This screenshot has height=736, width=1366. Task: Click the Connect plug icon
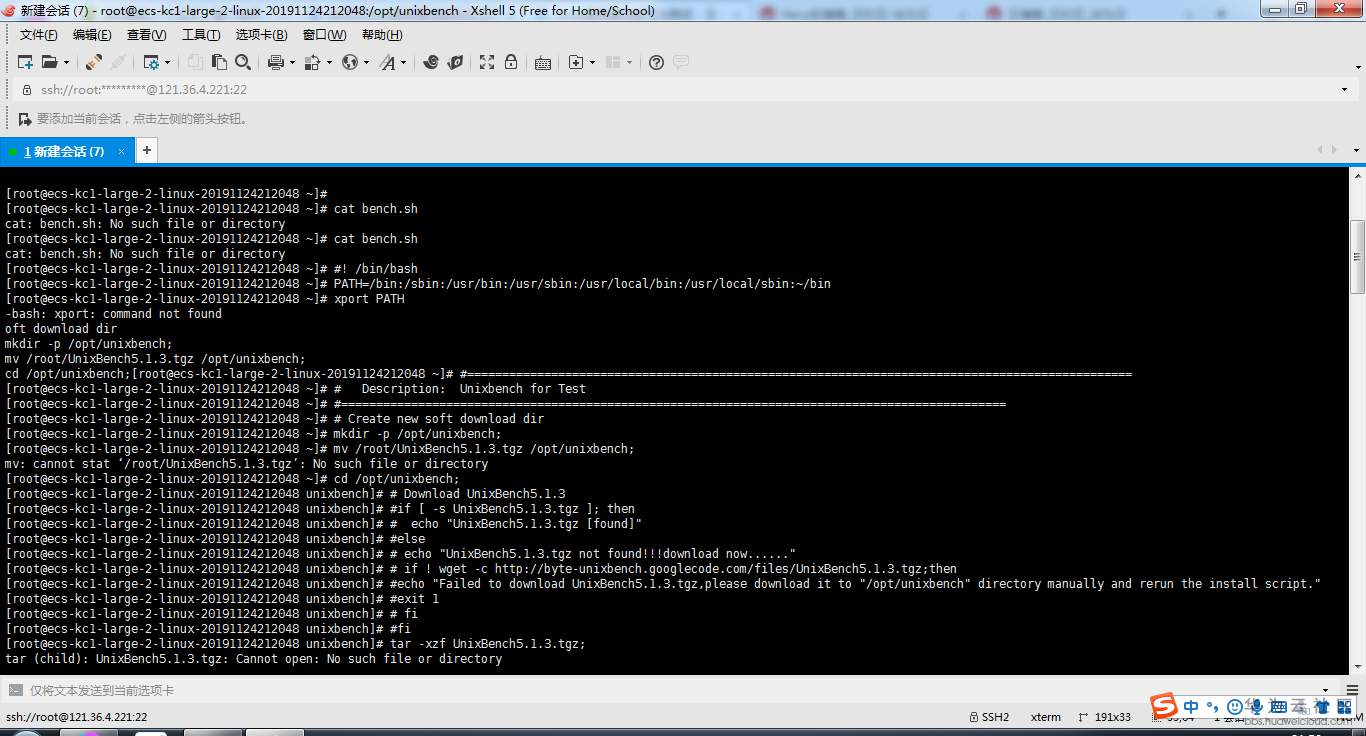pyautogui.click(x=93, y=62)
